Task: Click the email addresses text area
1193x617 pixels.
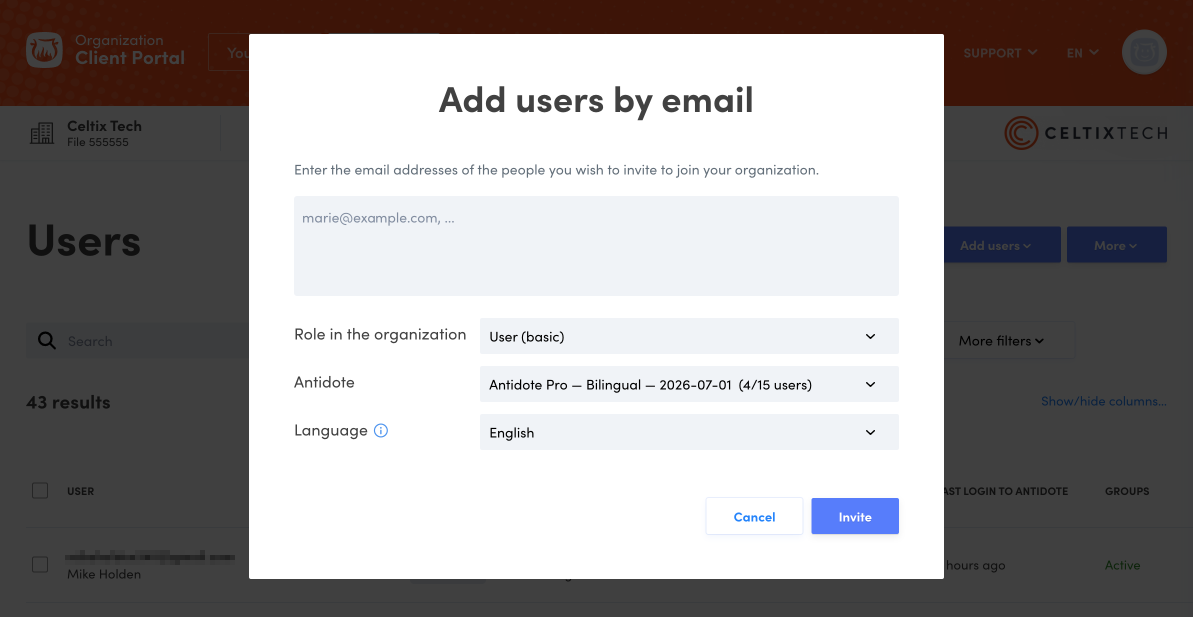Action: pyautogui.click(x=596, y=245)
